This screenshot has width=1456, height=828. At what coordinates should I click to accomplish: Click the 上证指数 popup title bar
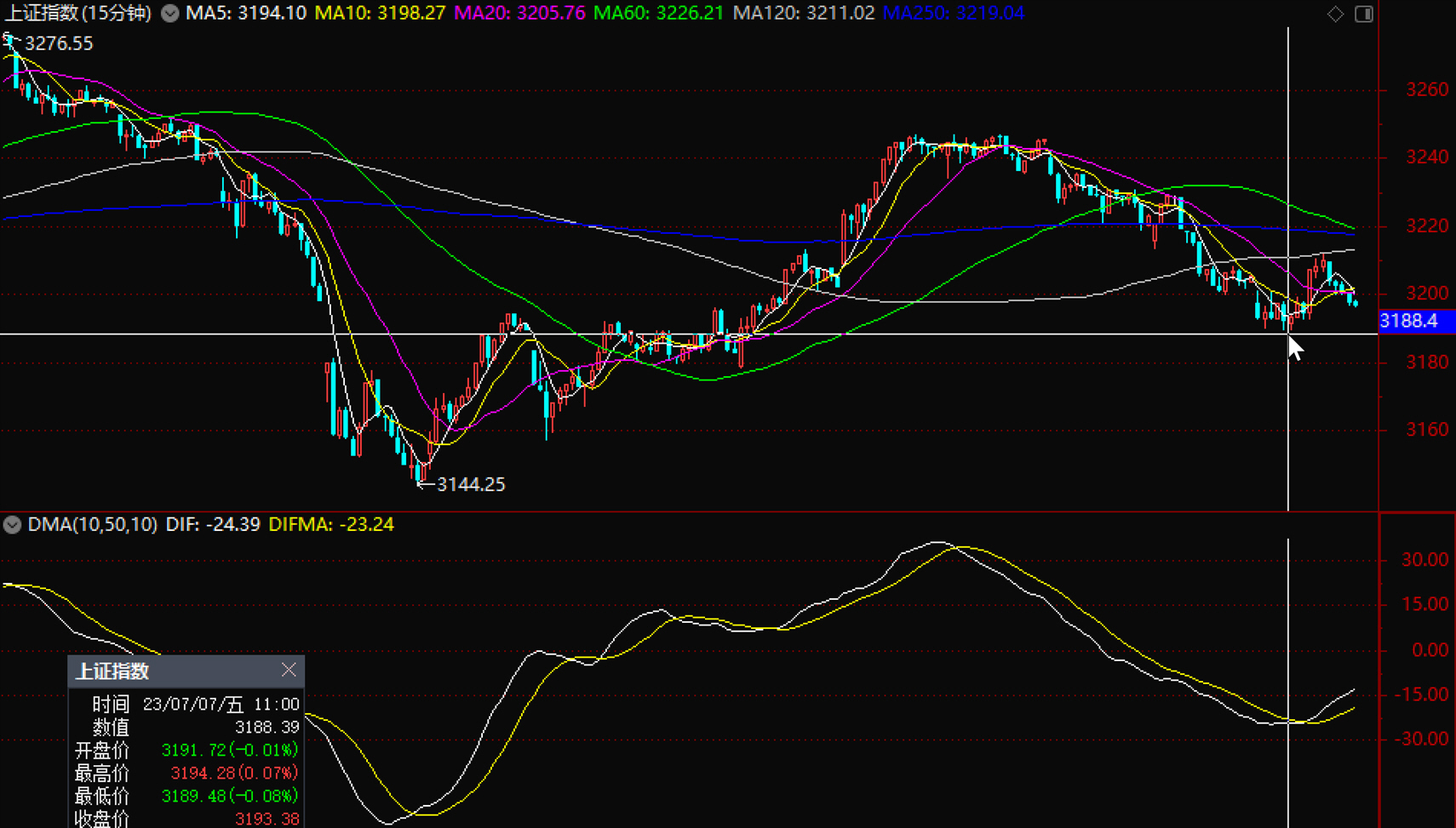(x=170, y=671)
